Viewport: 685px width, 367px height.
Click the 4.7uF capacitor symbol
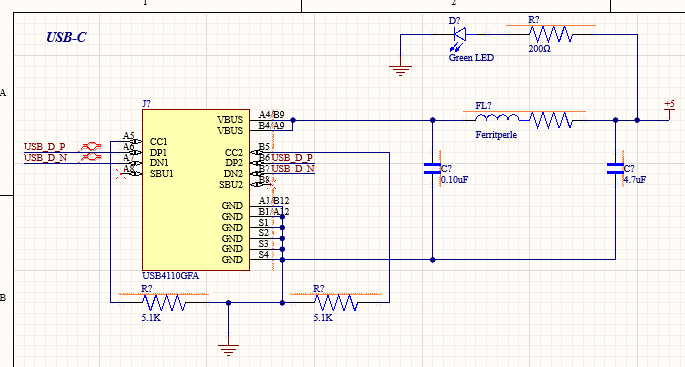tap(616, 169)
